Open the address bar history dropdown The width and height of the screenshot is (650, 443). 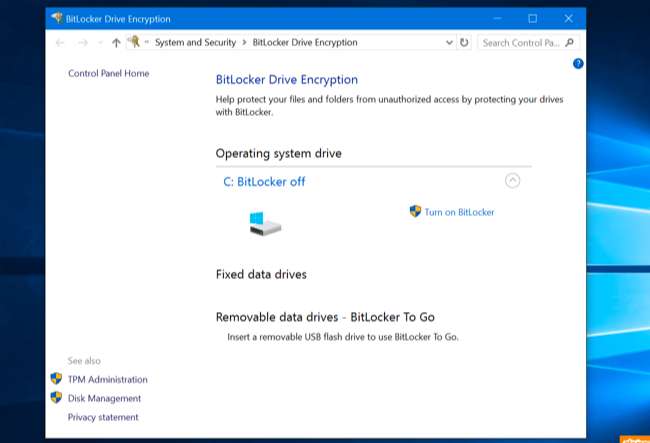[x=448, y=43]
